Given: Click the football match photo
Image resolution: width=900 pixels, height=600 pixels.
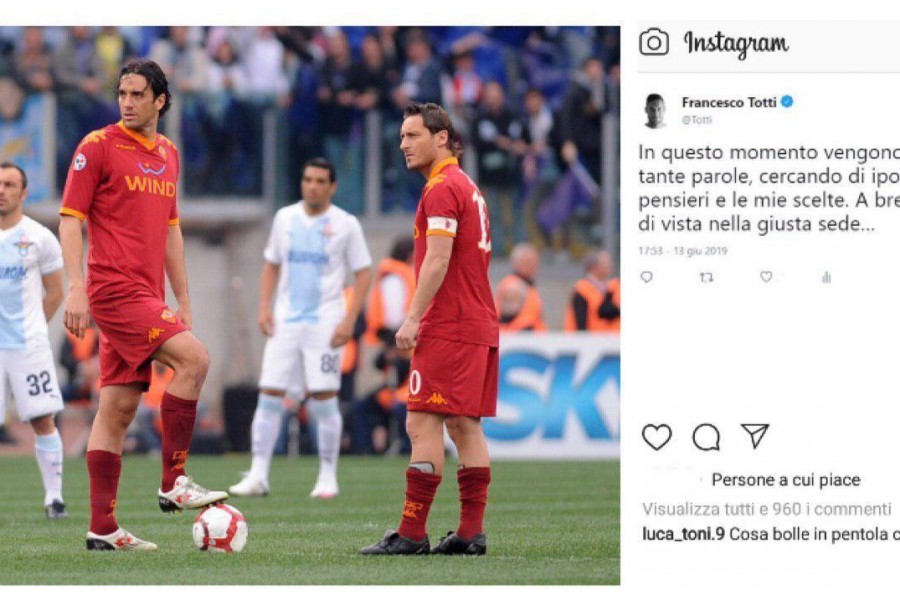Looking at the screenshot, I should pos(310,305).
